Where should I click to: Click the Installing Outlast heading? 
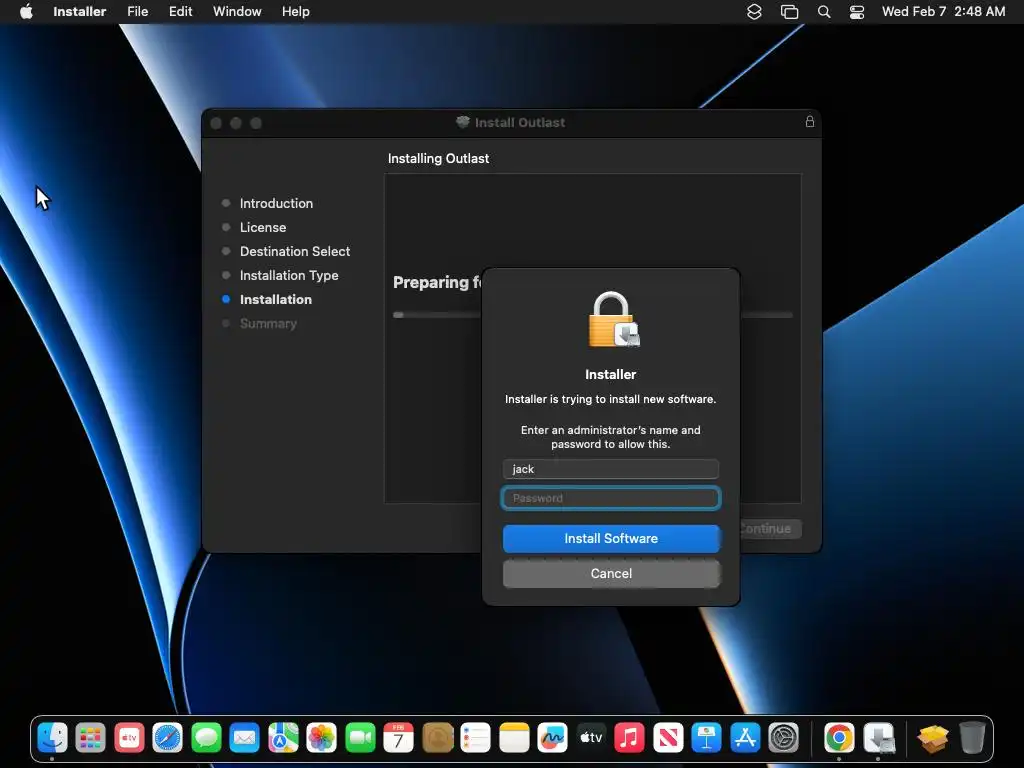tap(438, 158)
